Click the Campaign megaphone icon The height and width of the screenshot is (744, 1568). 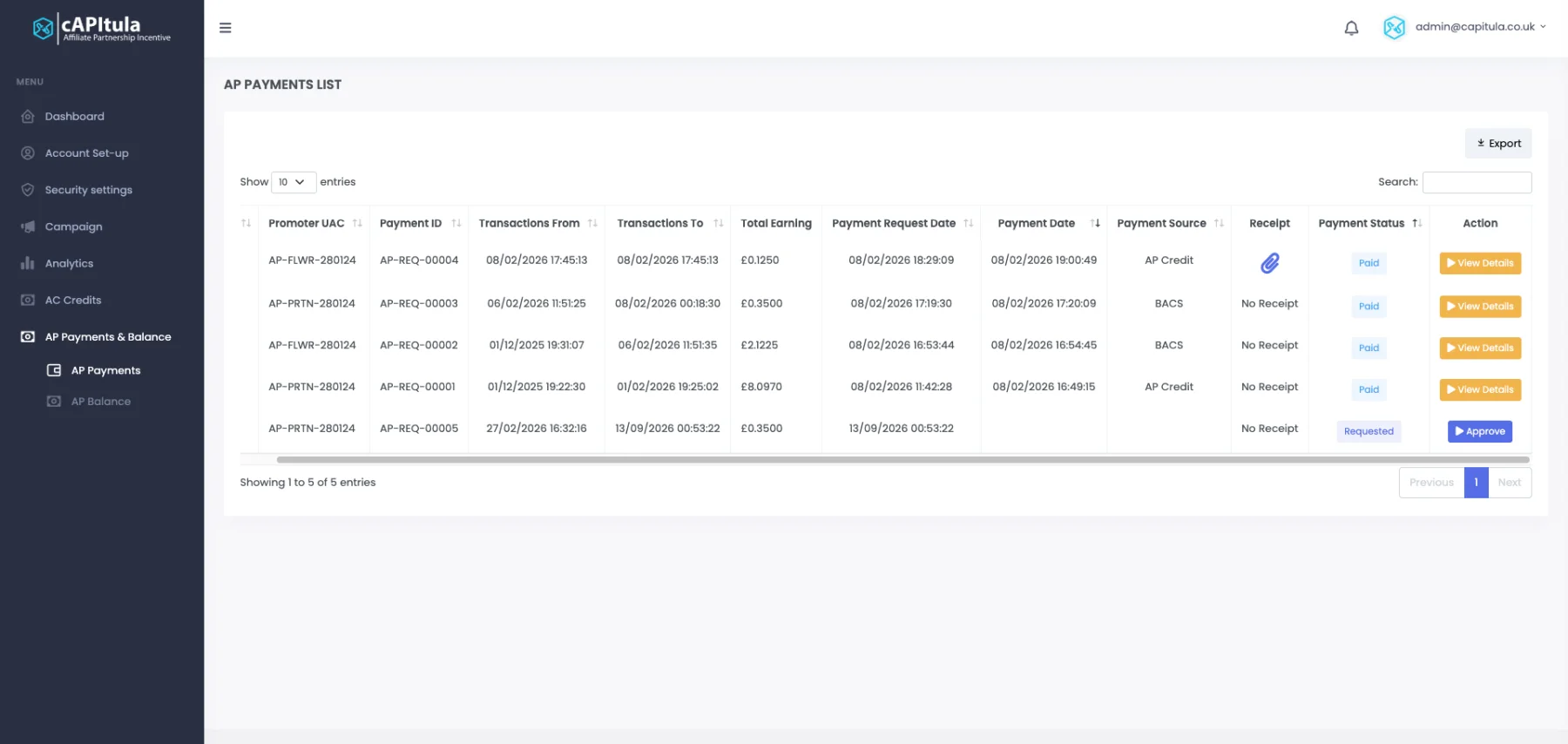tap(28, 227)
